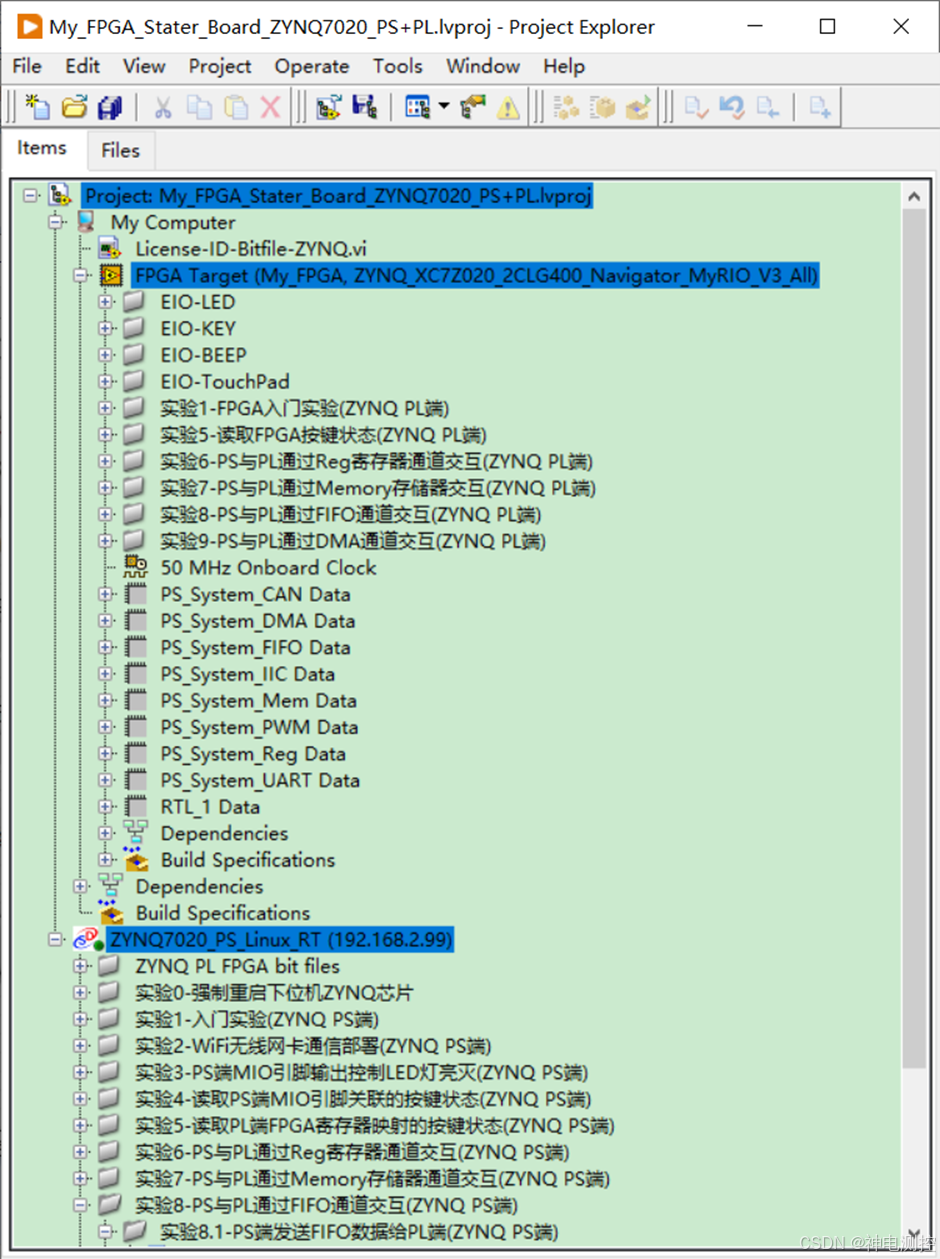Select the Items tab
This screenshot has width=940, height=1259.
42,148
